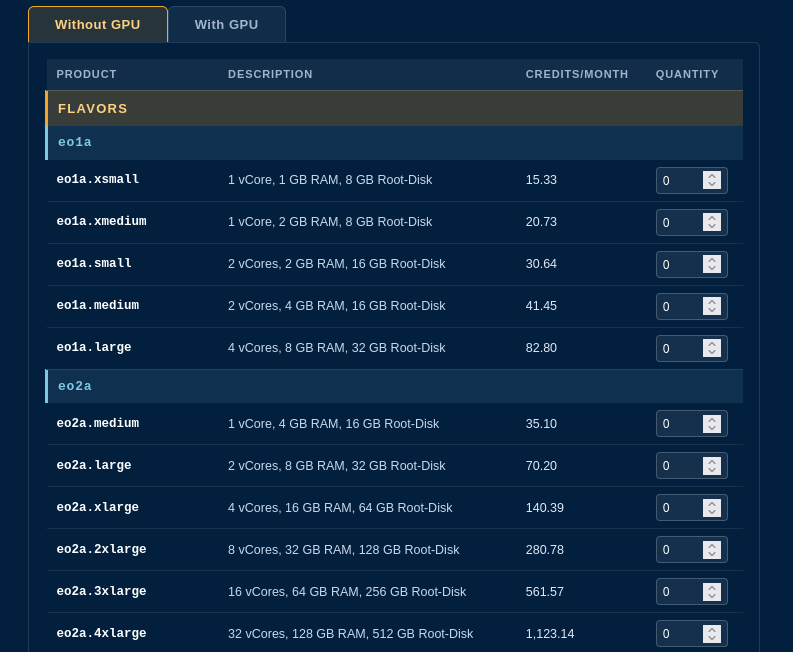Click the QUANTITY column header
The width and height of the screenshot is (793, 652).
[687, 74]
